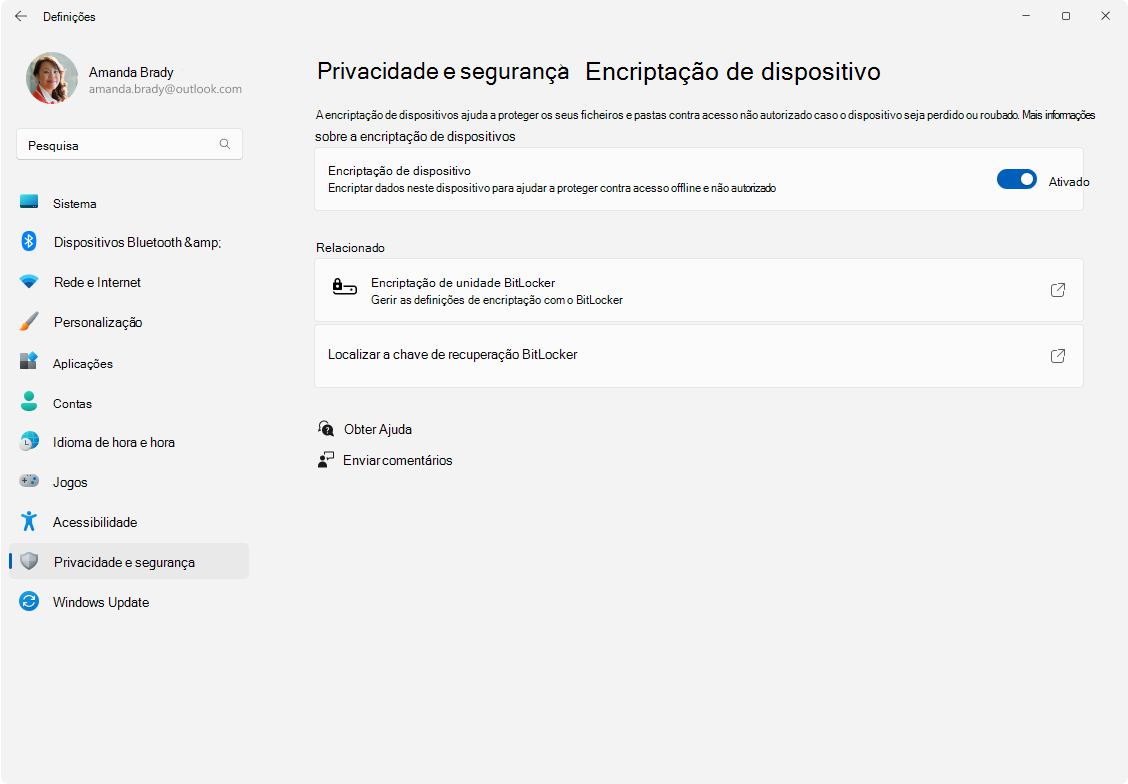Image resolution: width=1128 pixels, height=784 pixels.
Task: Turn off the Encriptação de dispositivo toggle
Action: point(1016,179)
